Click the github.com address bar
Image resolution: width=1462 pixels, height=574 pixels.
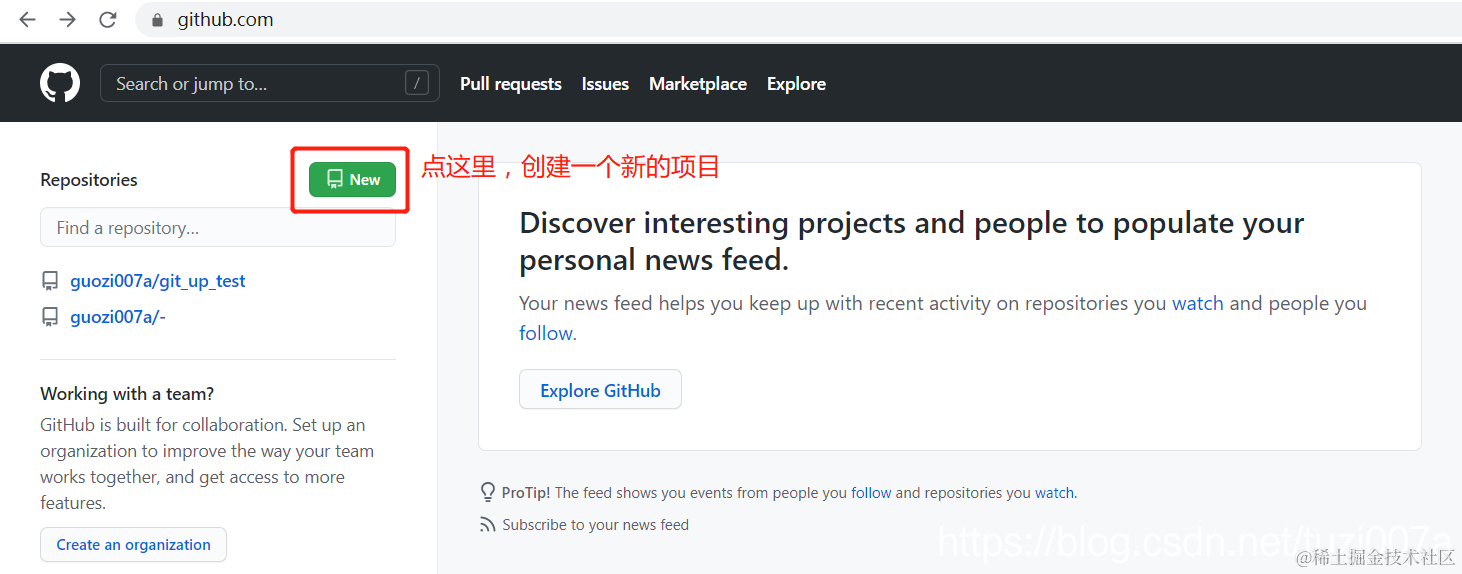(798, 20)
